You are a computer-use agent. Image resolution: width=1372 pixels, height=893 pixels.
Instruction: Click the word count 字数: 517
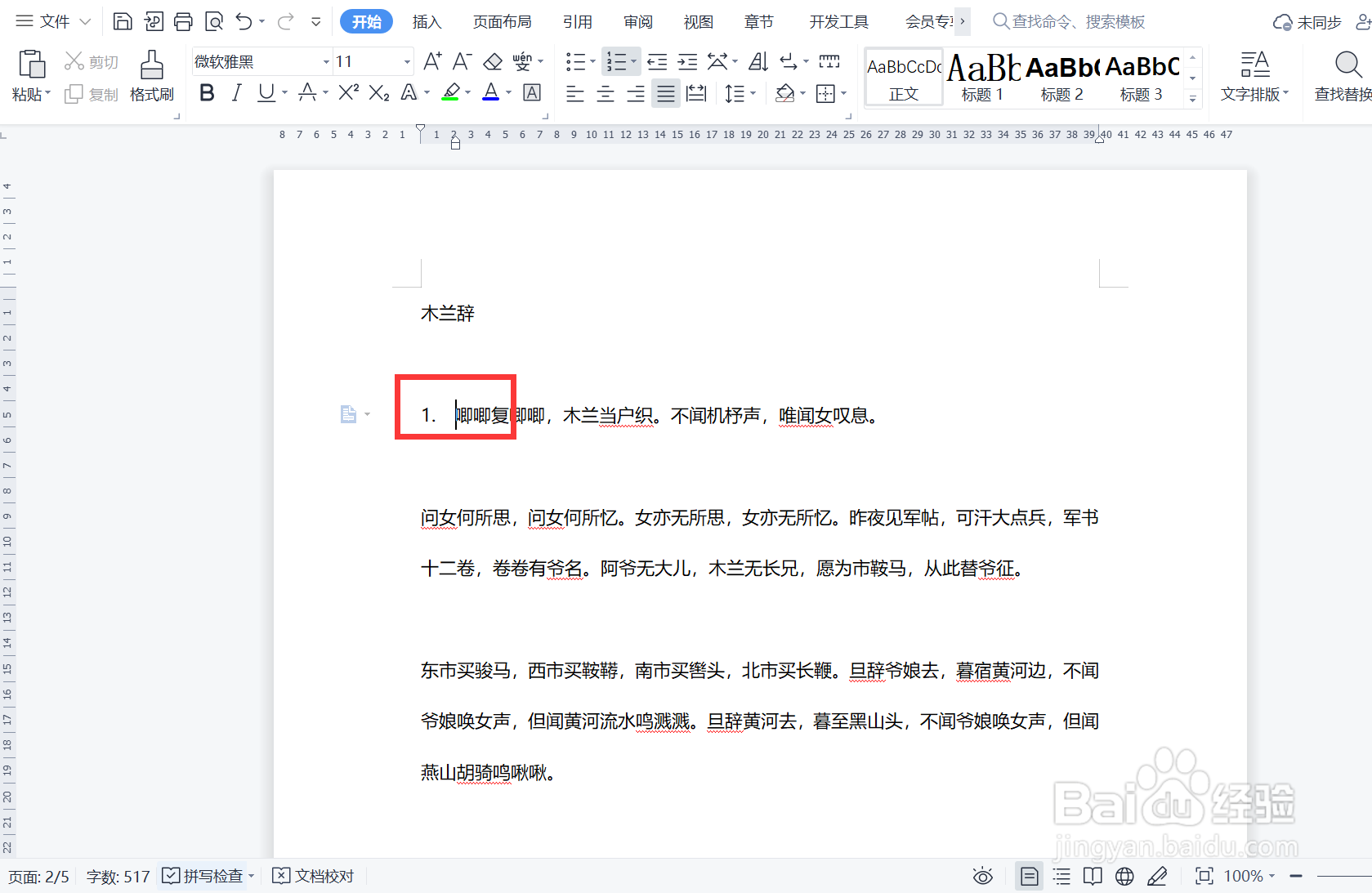click(118, 877)
